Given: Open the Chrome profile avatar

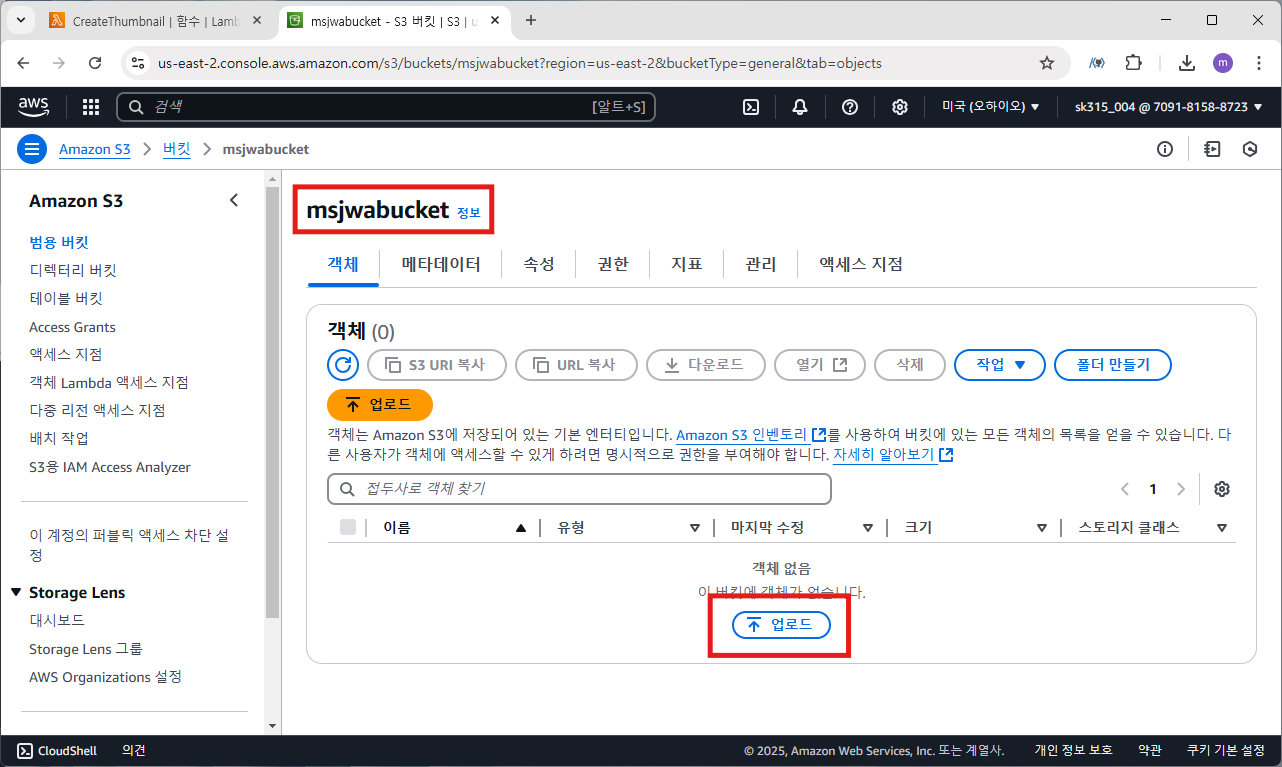Looking at the screenshot, I should [1223, 63].
